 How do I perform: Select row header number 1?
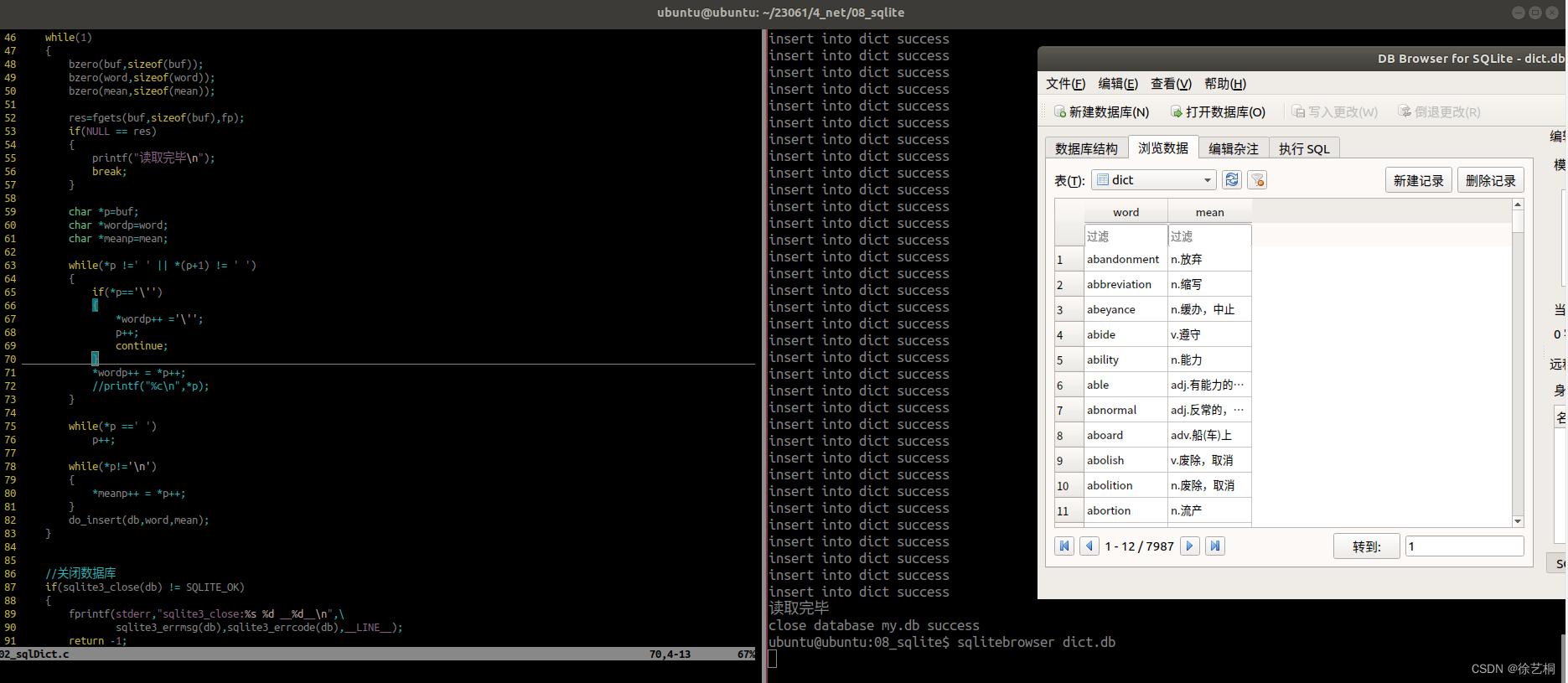pos(1069,260)
